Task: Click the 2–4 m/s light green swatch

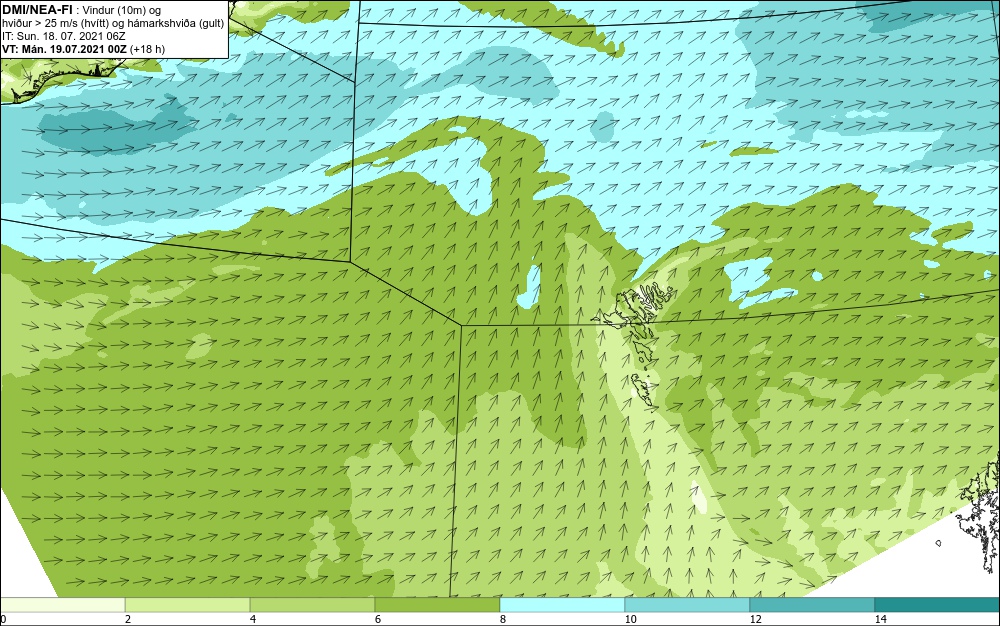Action: tap(188, 605)
